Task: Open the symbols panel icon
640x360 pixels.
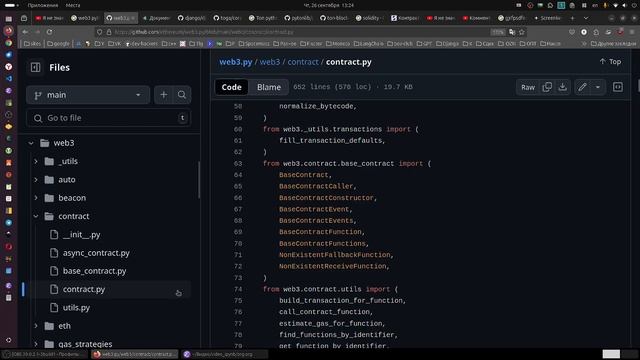Action: click(x=618, y=87)
